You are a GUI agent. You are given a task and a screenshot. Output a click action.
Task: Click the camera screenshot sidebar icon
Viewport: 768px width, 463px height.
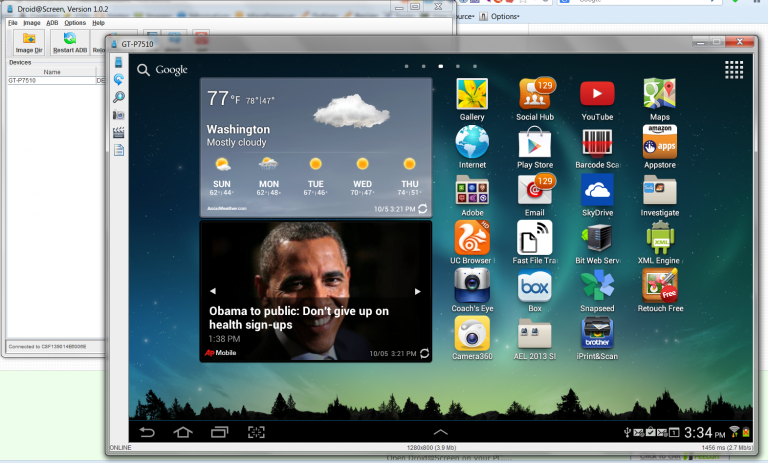point(119,115)
